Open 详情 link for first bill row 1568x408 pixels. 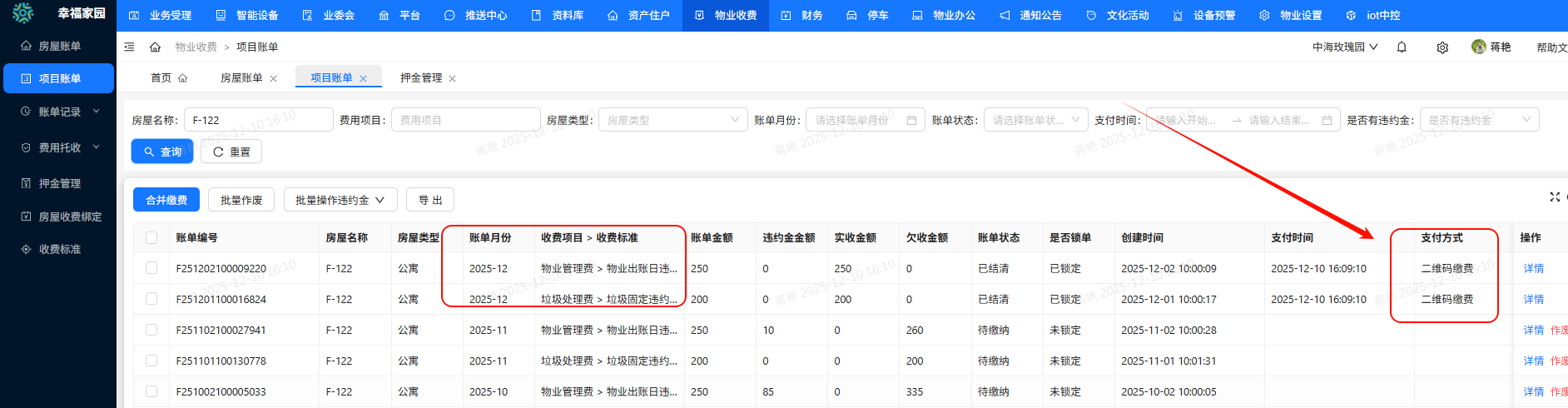pos(1533,268)
